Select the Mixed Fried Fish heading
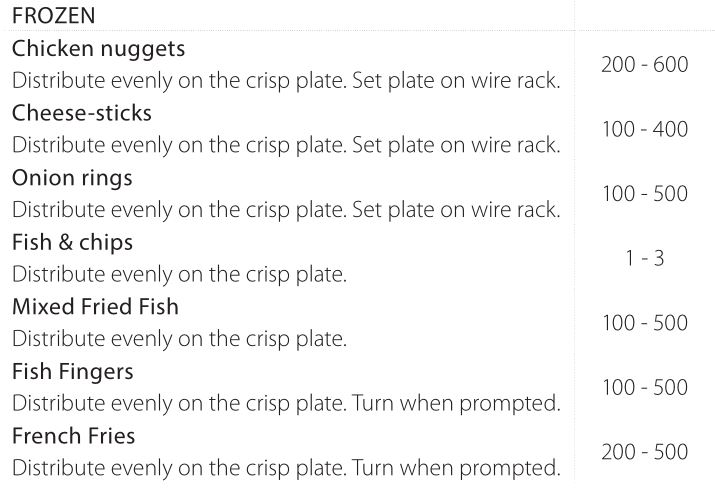This screenshot has height=494, width=715. (95, 307)
